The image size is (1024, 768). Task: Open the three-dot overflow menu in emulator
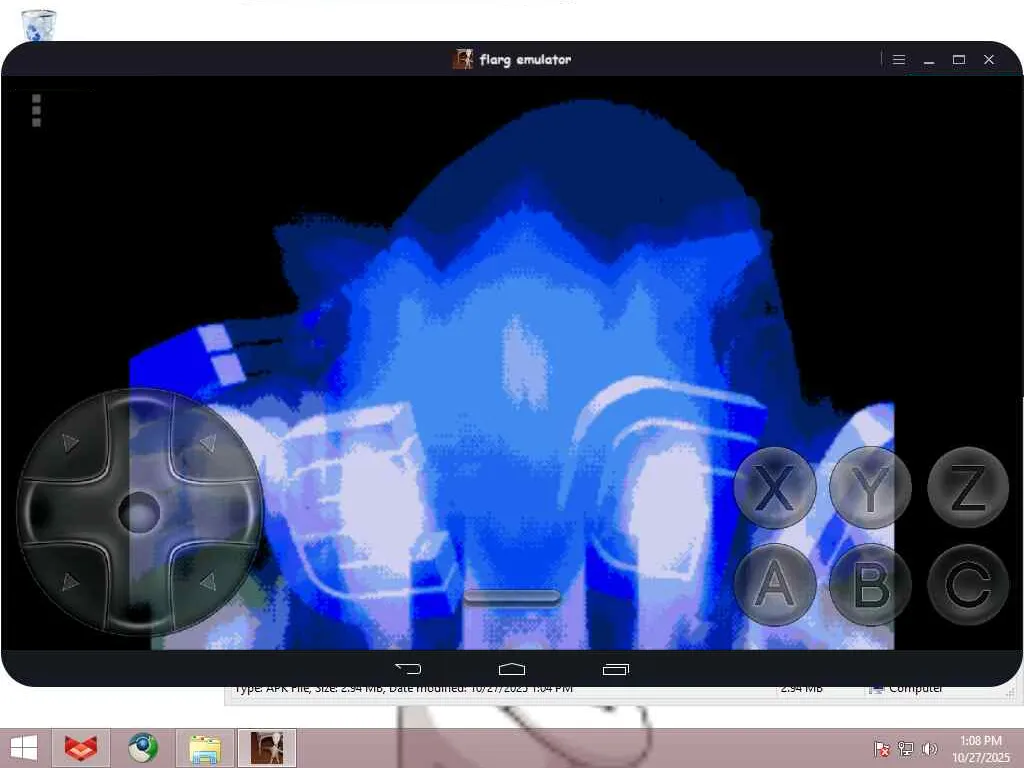pos(37,110)
